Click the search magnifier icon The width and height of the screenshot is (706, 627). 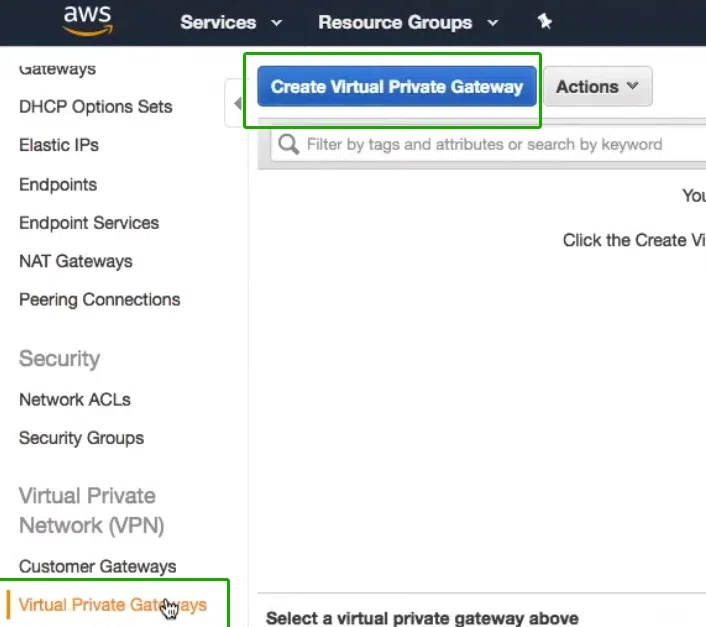(x=288, y=144)
